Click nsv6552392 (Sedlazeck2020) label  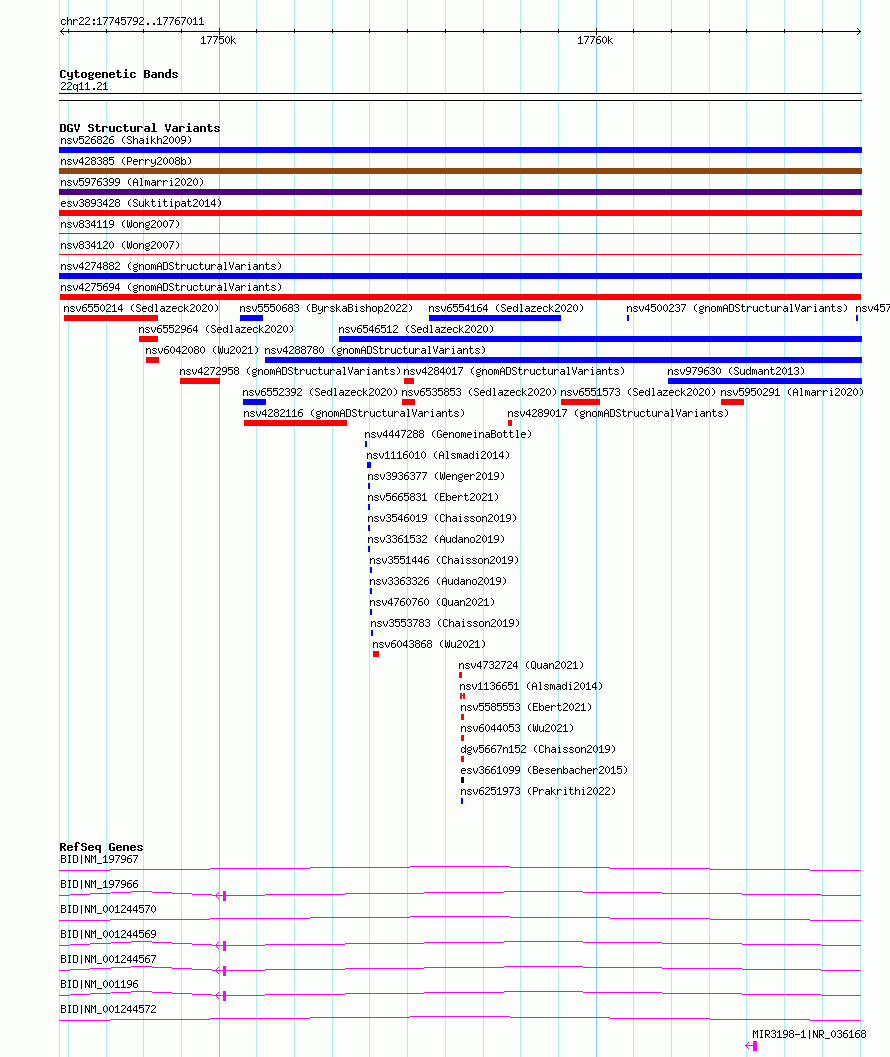(320, 392)
